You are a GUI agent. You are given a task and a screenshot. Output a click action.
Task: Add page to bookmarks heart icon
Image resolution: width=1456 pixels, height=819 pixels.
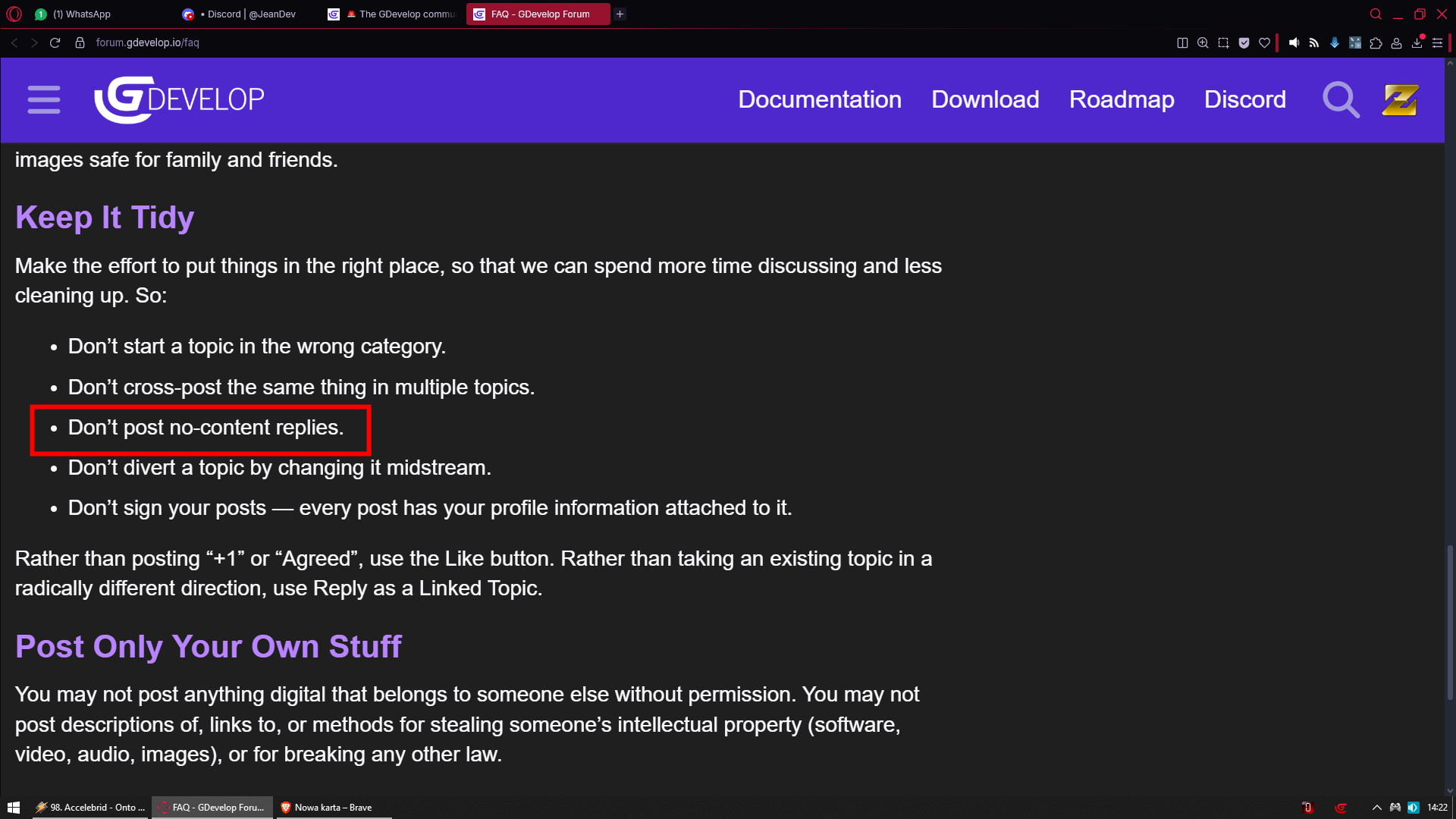(x=1264, y=42)
